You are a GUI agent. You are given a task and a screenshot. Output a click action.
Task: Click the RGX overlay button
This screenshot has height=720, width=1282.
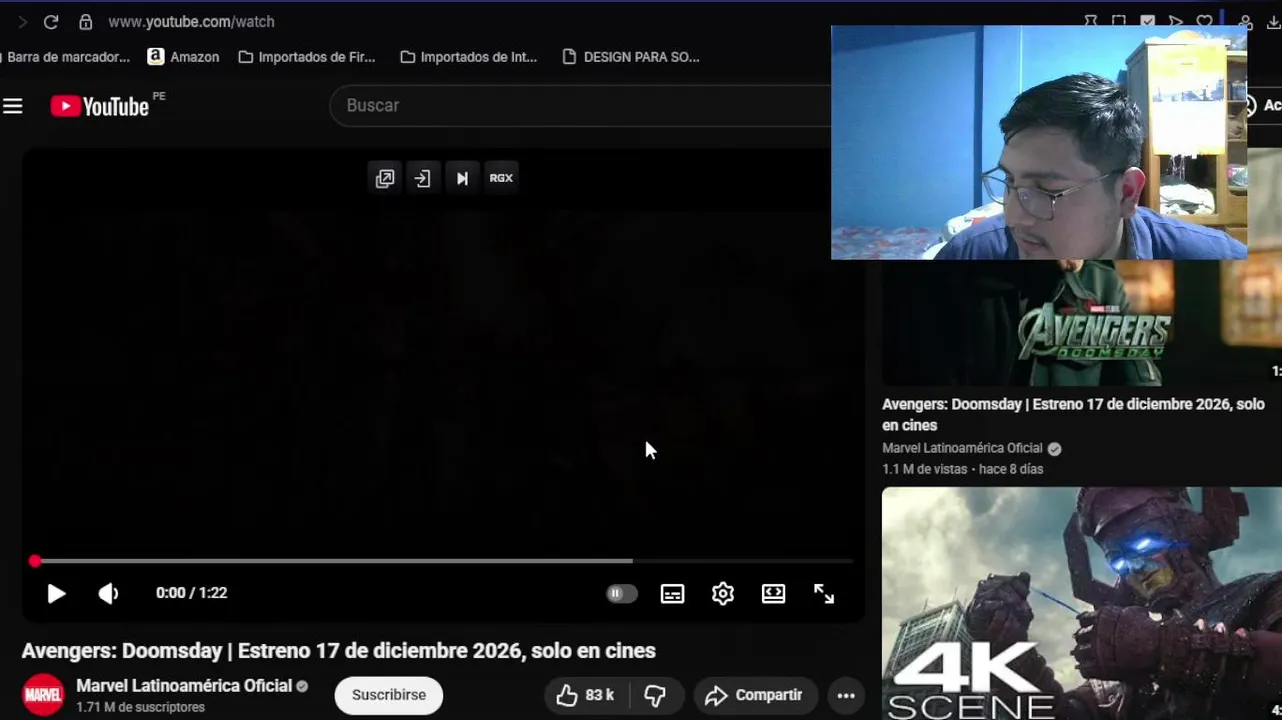point(501,178)
